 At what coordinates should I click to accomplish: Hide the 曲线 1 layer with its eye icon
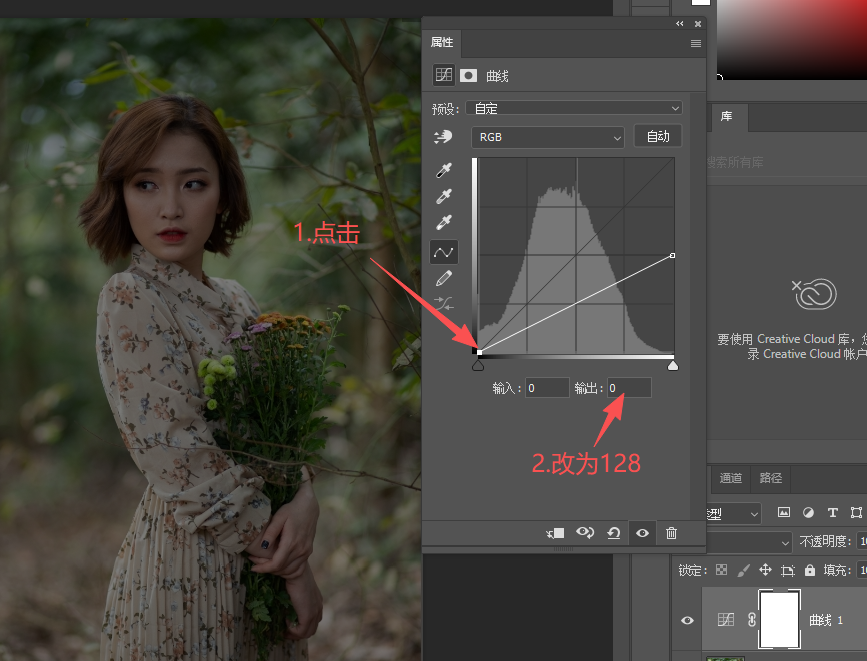[687, 620]
